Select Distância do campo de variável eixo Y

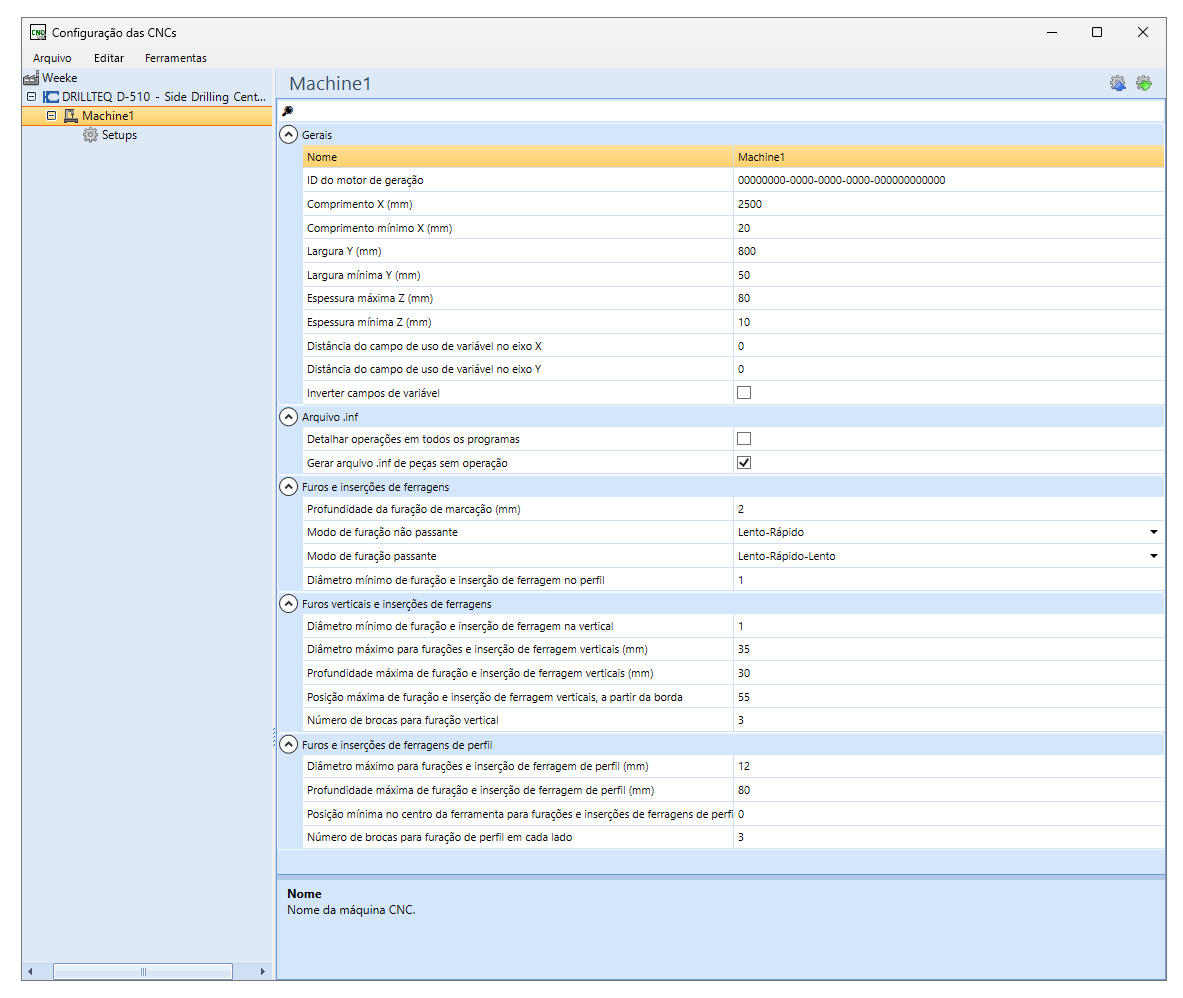[424, 369]
